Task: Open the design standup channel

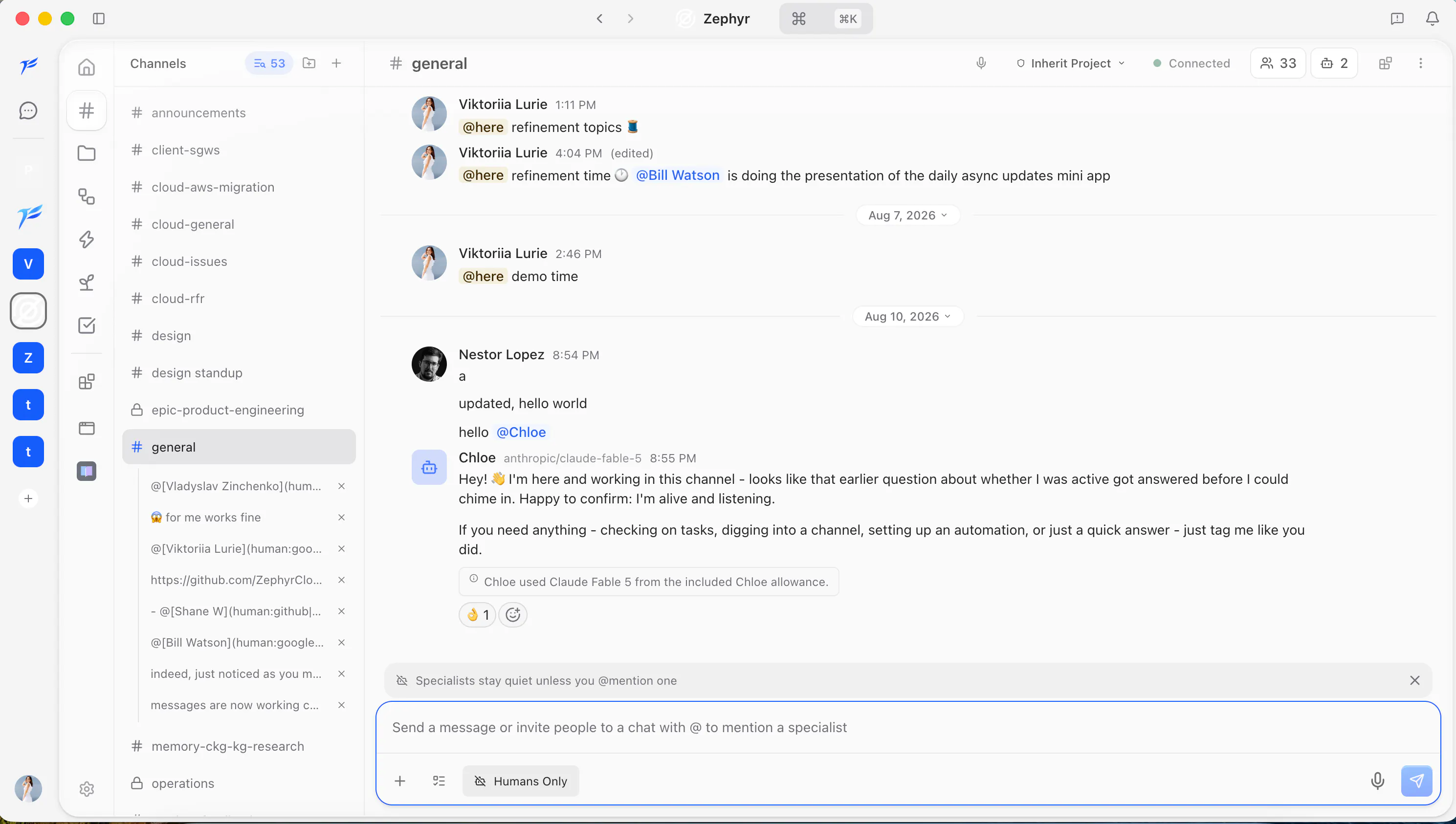Action: 239,373
